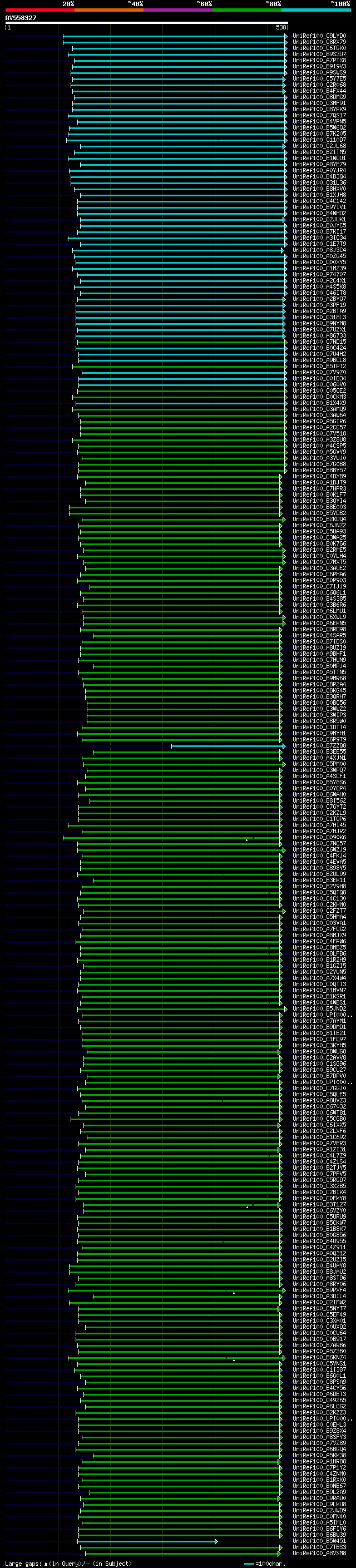Open hit UniRef100_C6TGK0
Image resolution: width=356 pixels, height=1568 pixels.
(319, 48)
